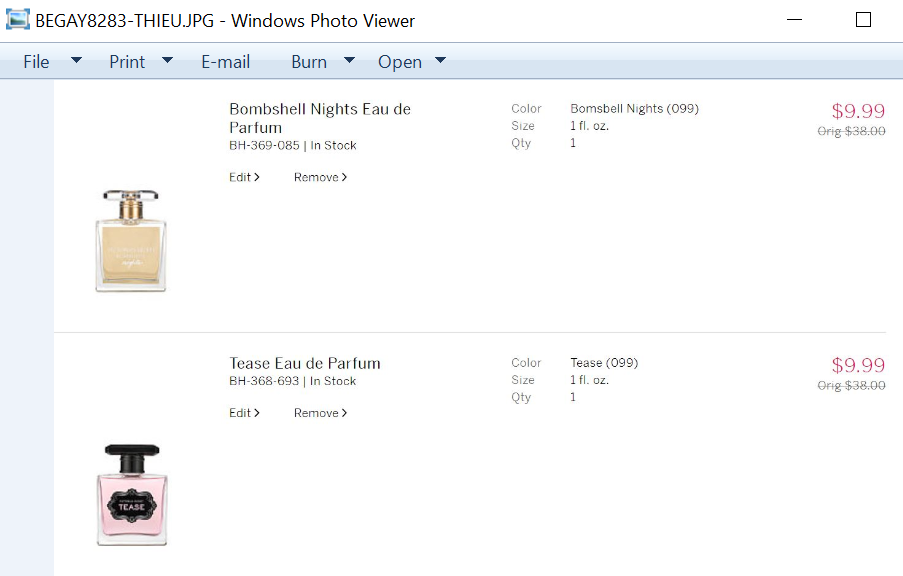Click the BH-368-693 item number text
Screen dimensions: 903x576
[264, 381]
